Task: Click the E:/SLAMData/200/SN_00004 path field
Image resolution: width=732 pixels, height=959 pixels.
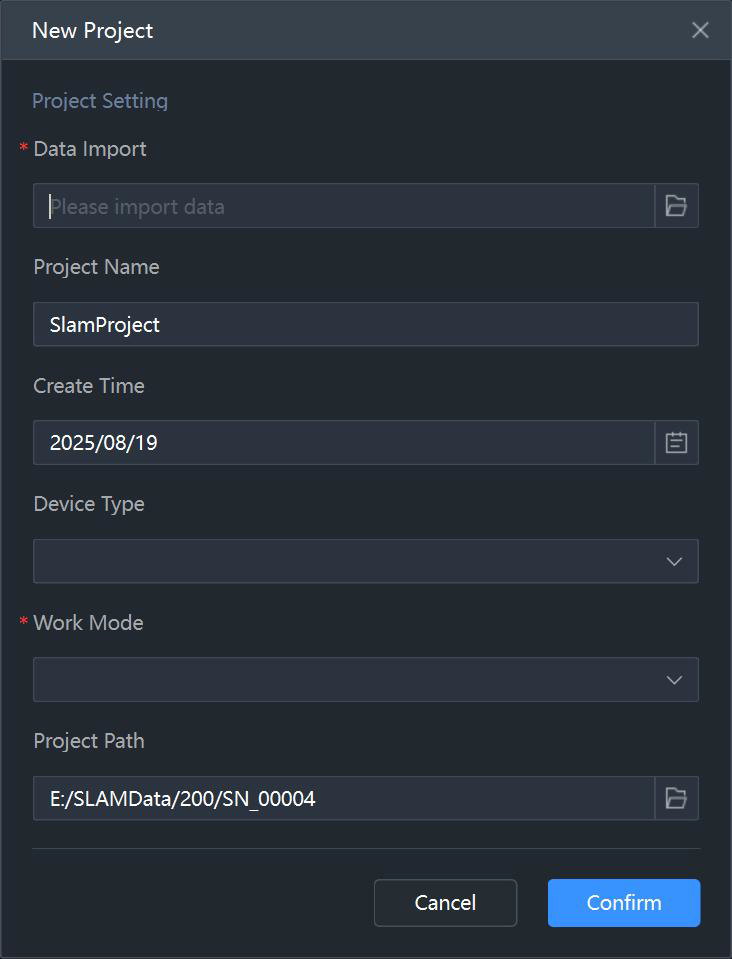Action: click(x=344, y=798)
